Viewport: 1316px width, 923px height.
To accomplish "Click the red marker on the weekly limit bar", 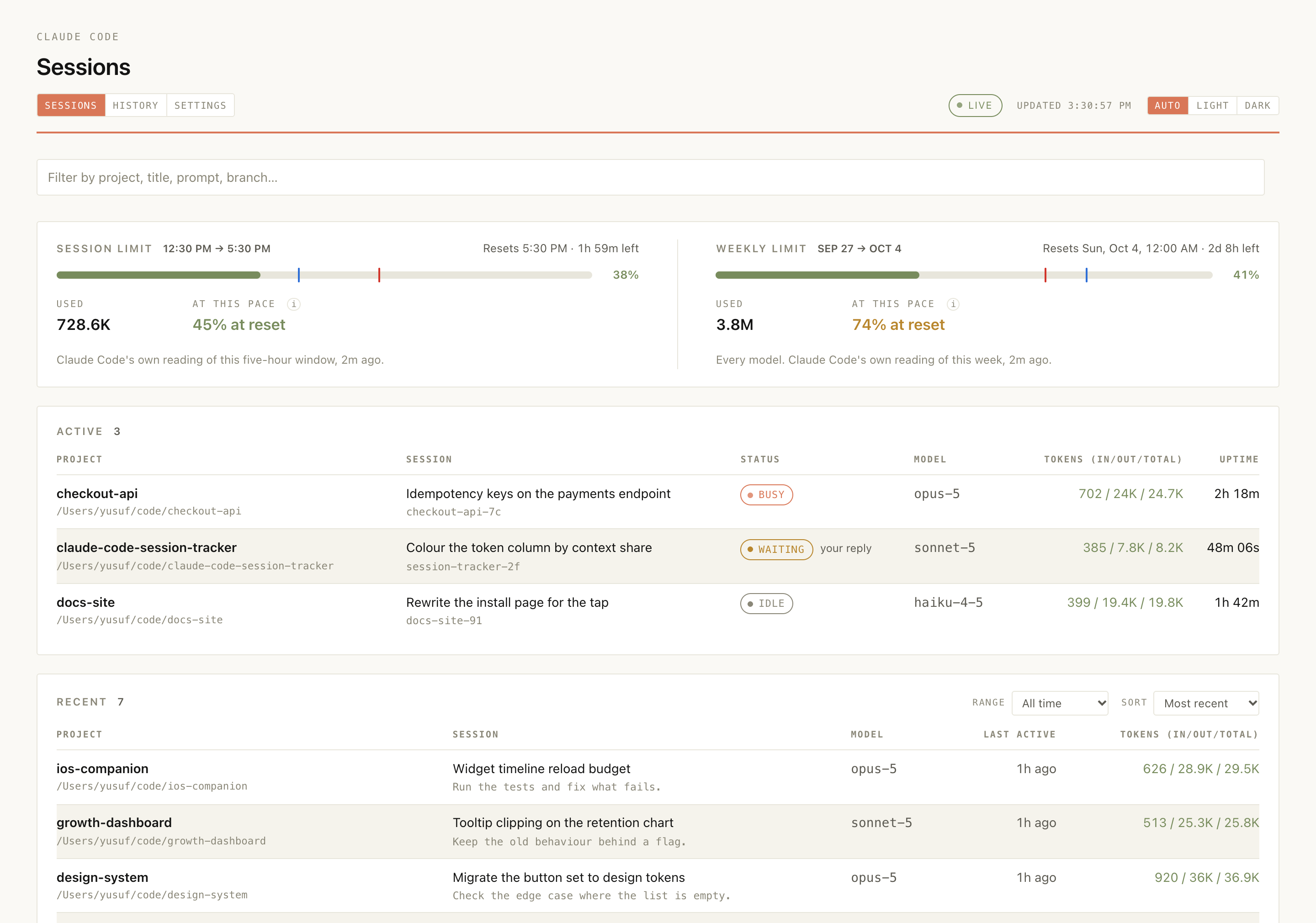I will pos(1045,275).
